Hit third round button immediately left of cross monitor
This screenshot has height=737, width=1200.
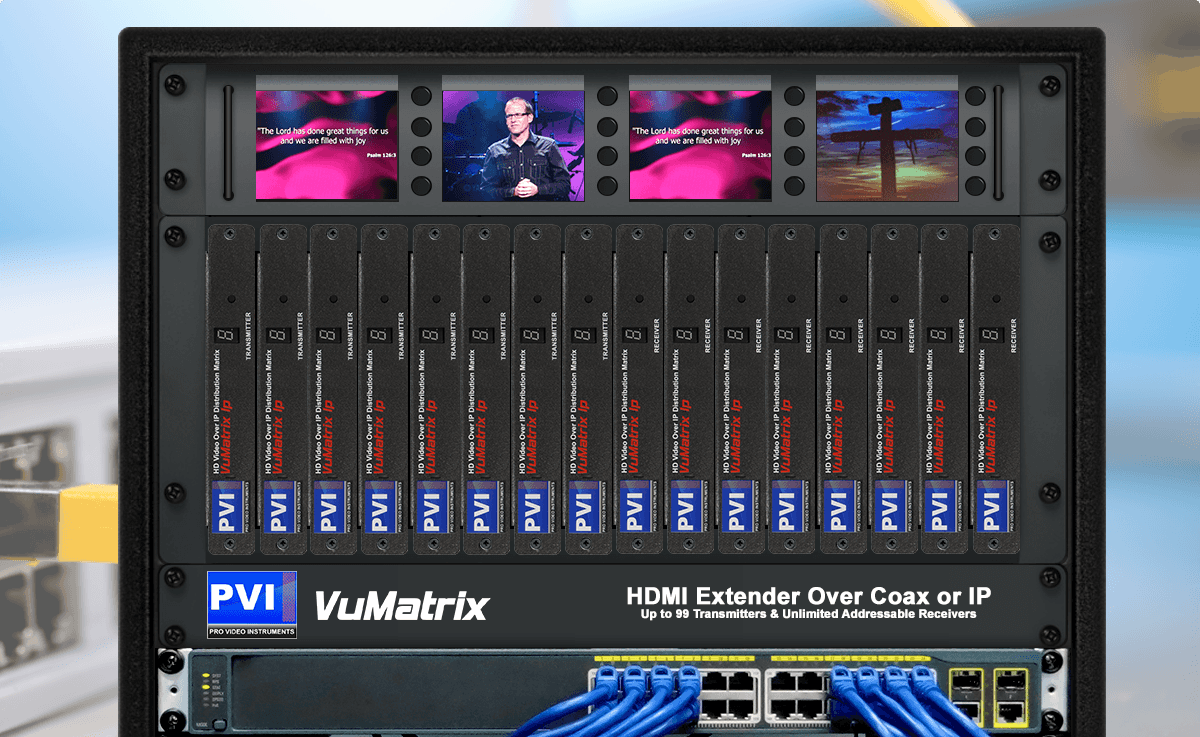pos(794,156)
